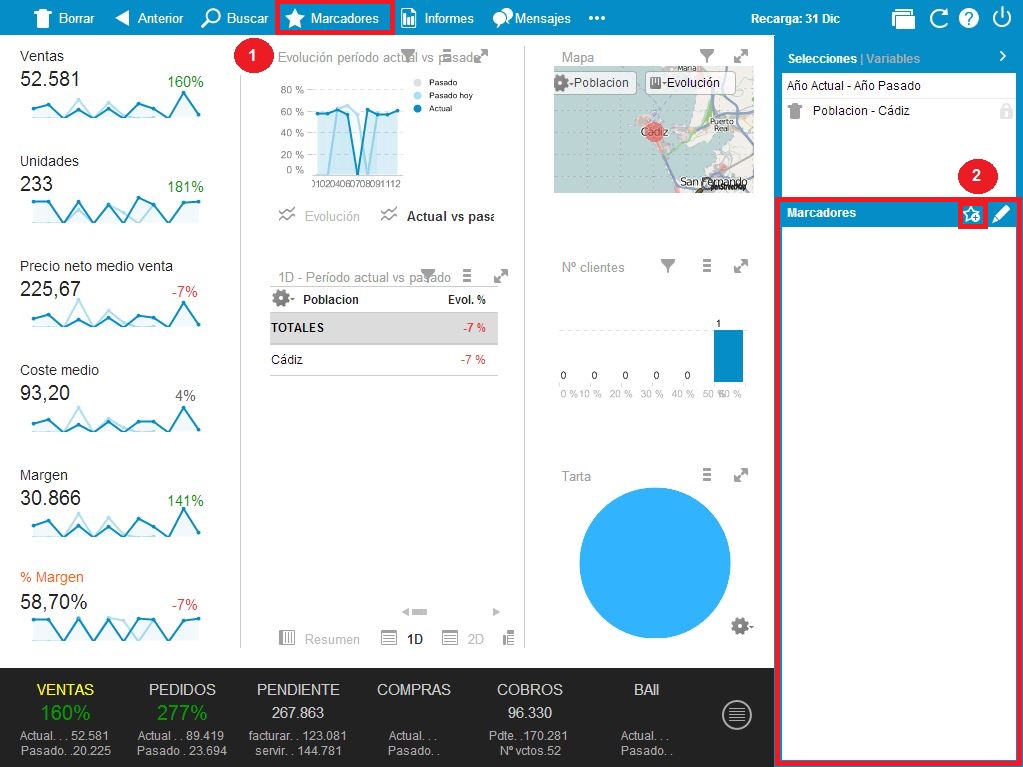Screen dimensions: 1023x767
Task: Open the help question mark icon
Action: (x=968, y=18)
